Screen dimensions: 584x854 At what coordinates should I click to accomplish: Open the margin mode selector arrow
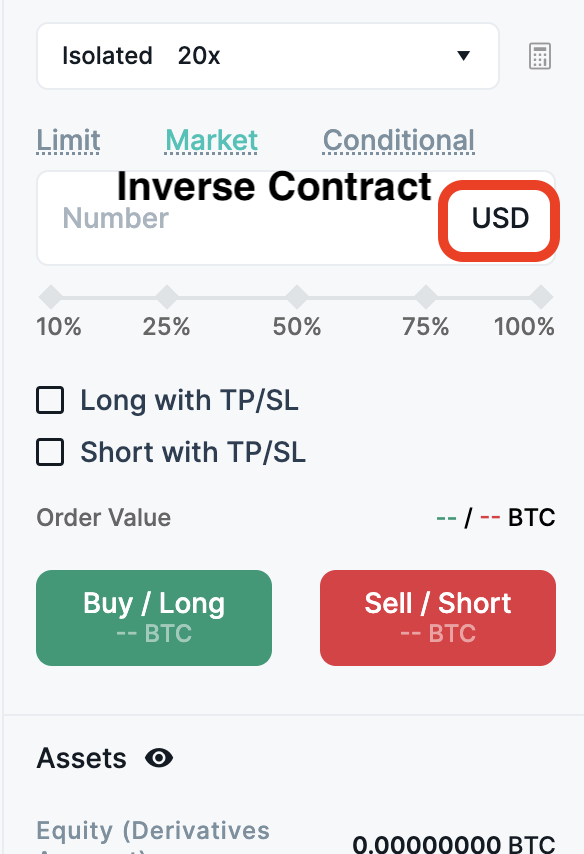click(x=463, y=57)
